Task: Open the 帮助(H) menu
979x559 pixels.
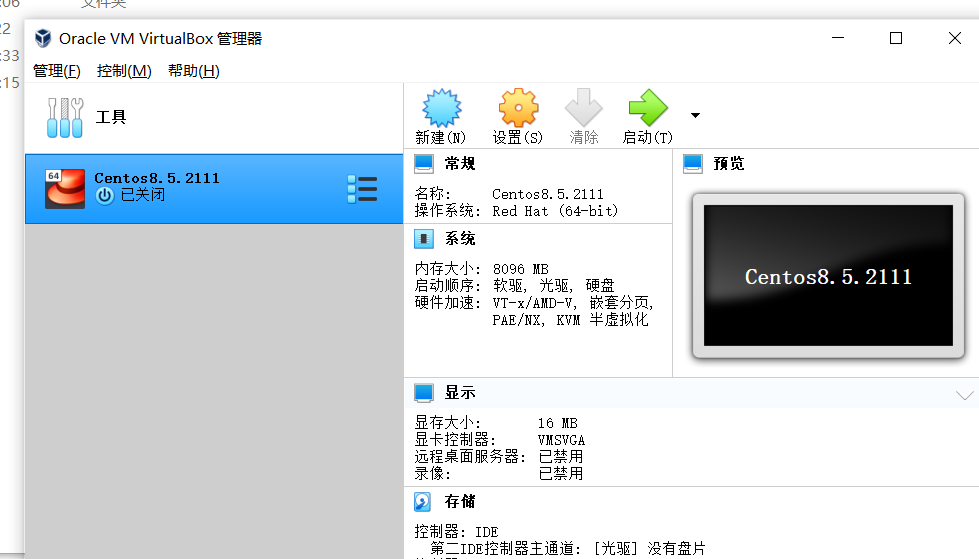Action: coord(194,71)
